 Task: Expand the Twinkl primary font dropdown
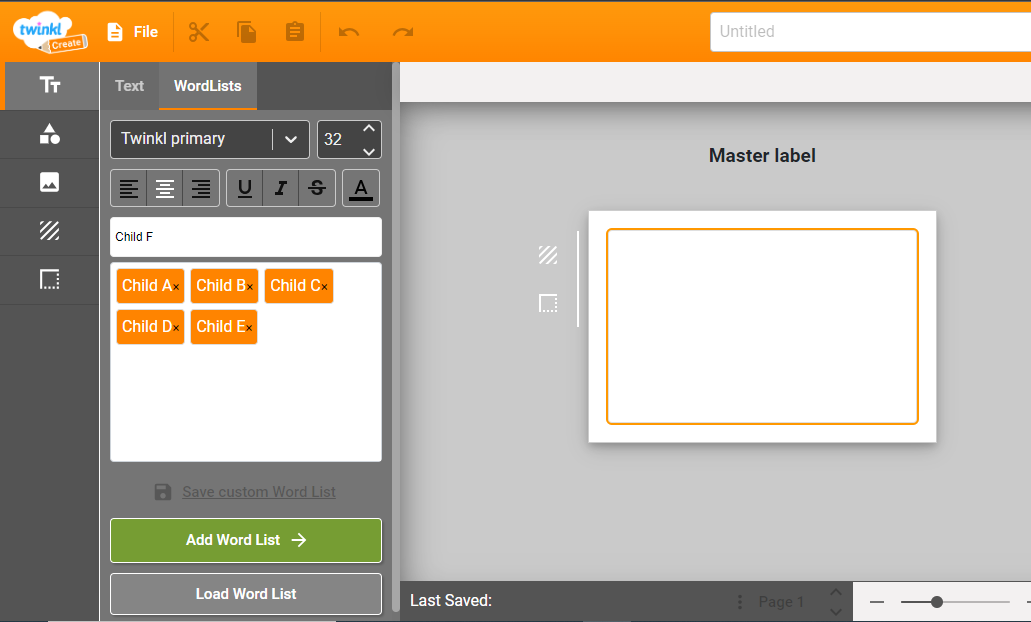click(291, 139)
